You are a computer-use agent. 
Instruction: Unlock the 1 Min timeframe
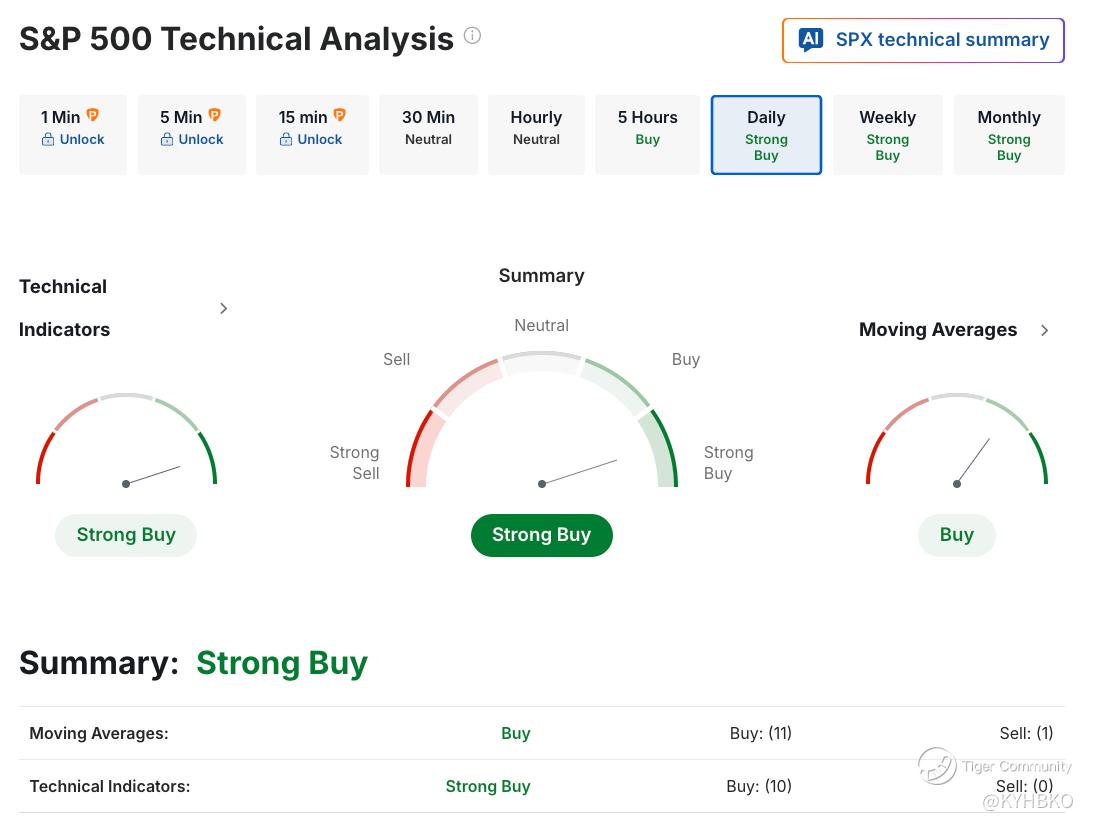coord(82,140)
